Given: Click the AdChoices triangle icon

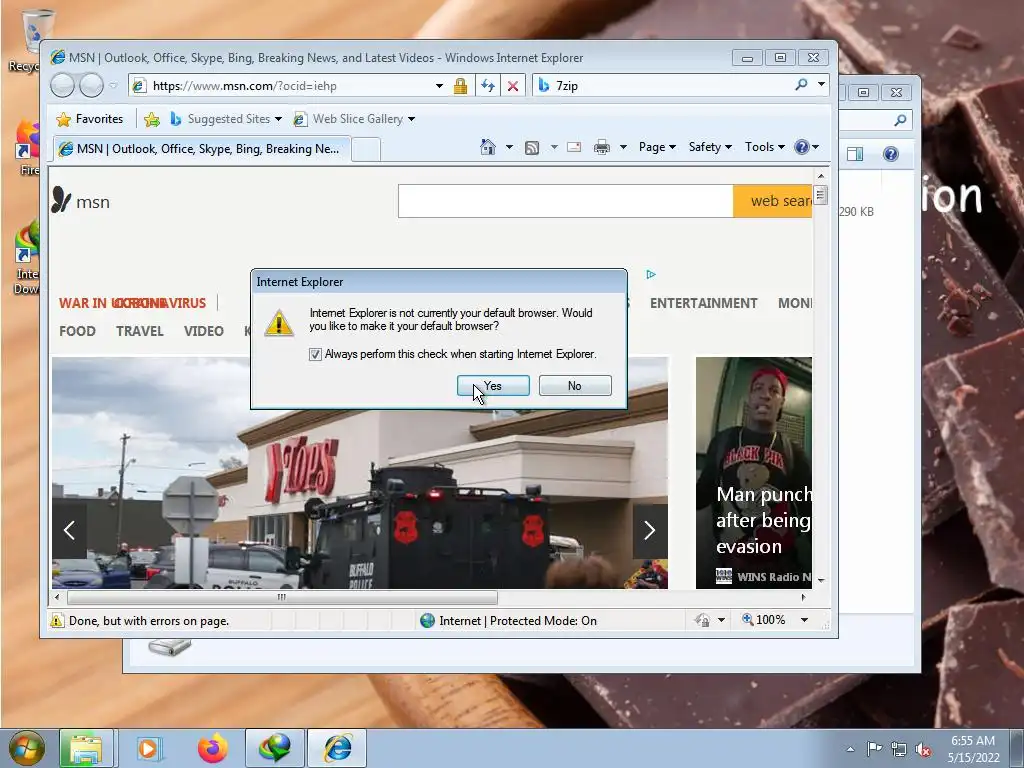Looking at the screenshot, I should tap(651, 274).
